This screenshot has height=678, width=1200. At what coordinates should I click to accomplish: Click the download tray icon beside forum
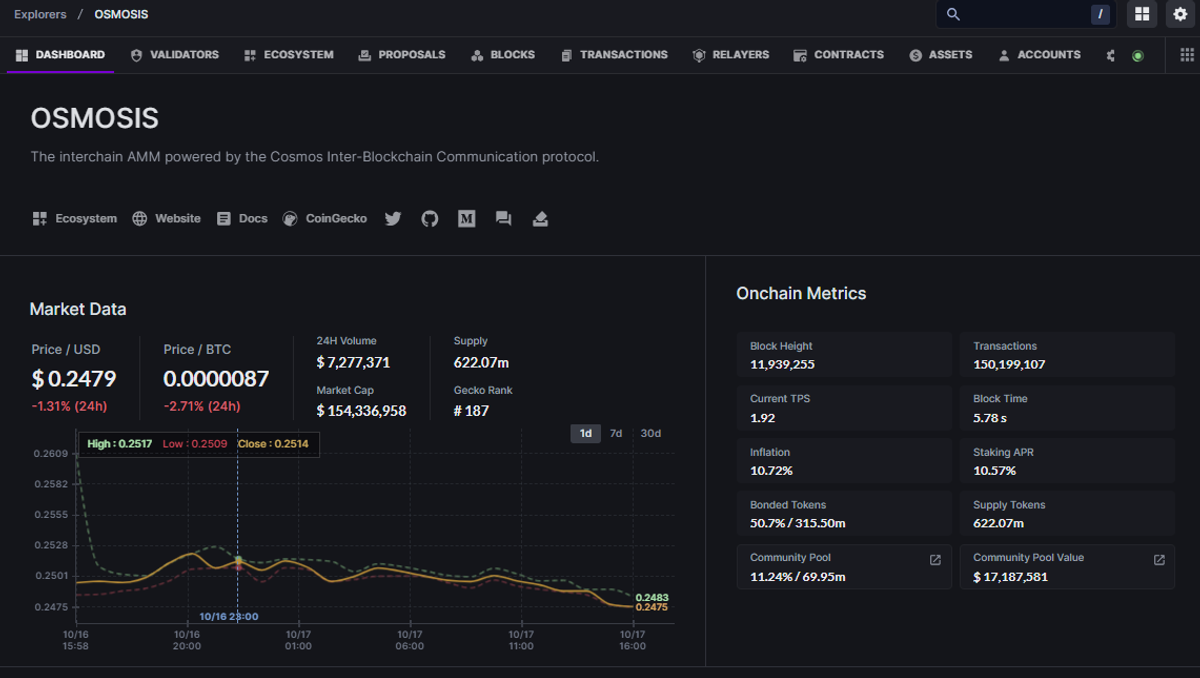540,218
